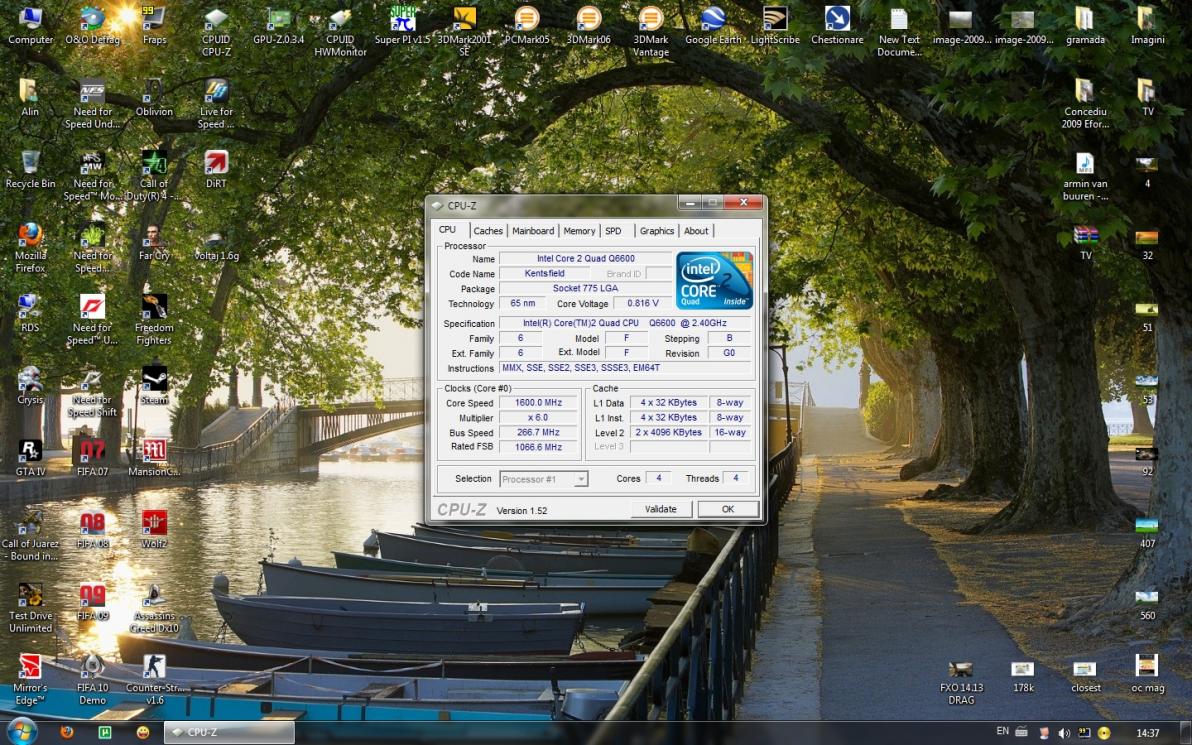The image size is (1192, 745).
Task: Click the taskbar clock showing 14:37
Action: [1147, 733]
